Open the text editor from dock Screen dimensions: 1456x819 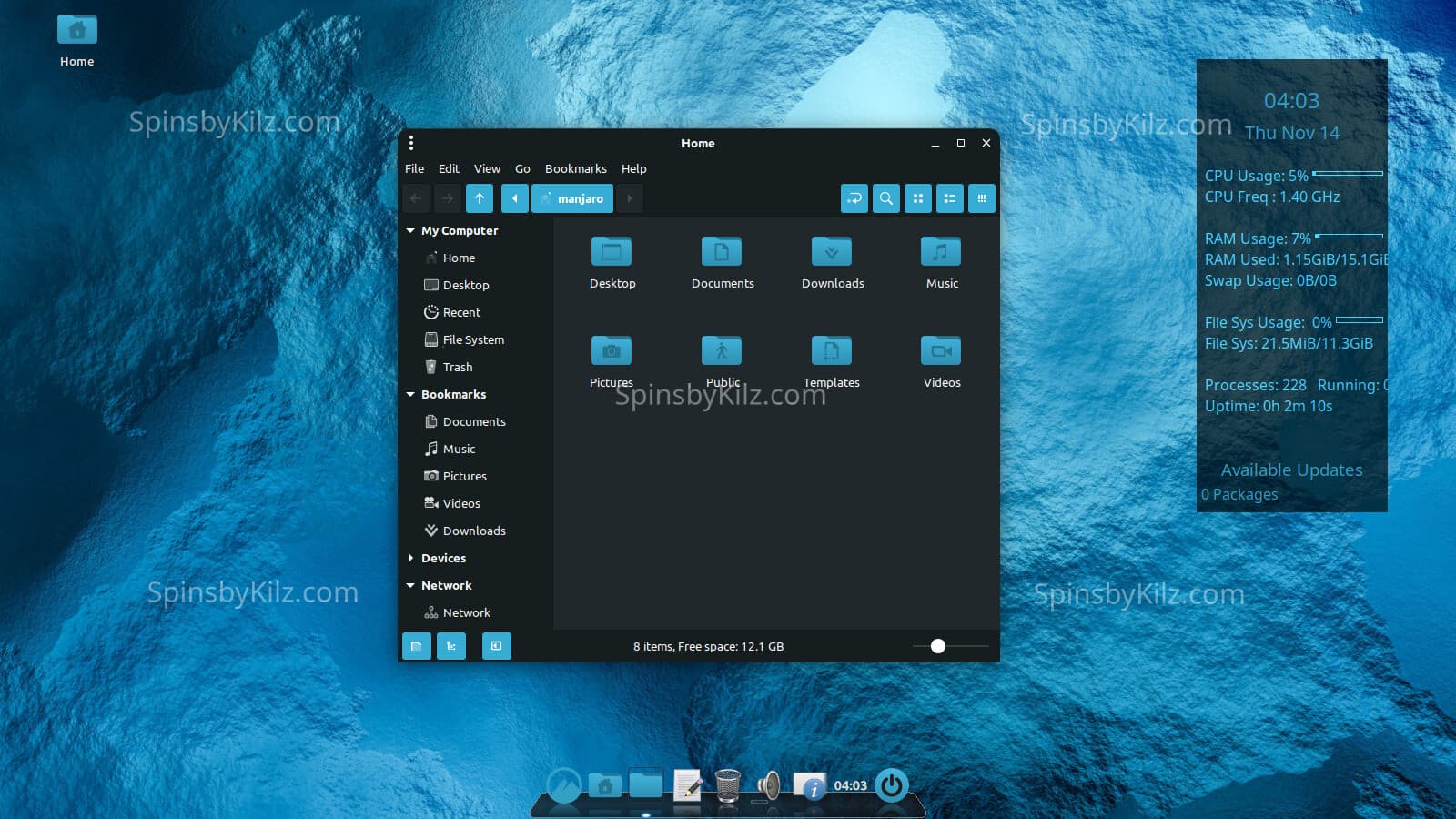688,784
